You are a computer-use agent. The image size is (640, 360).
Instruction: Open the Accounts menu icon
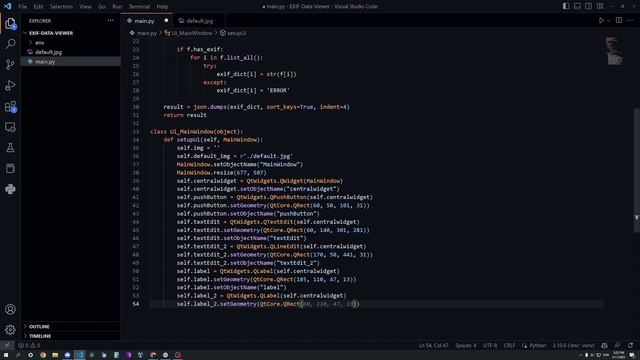10,309
